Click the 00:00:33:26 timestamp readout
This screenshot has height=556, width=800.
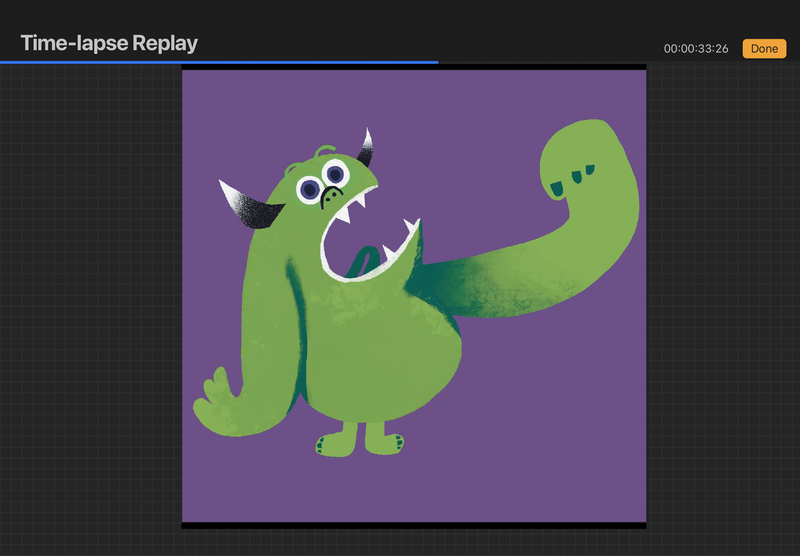[x=696, y=48]
